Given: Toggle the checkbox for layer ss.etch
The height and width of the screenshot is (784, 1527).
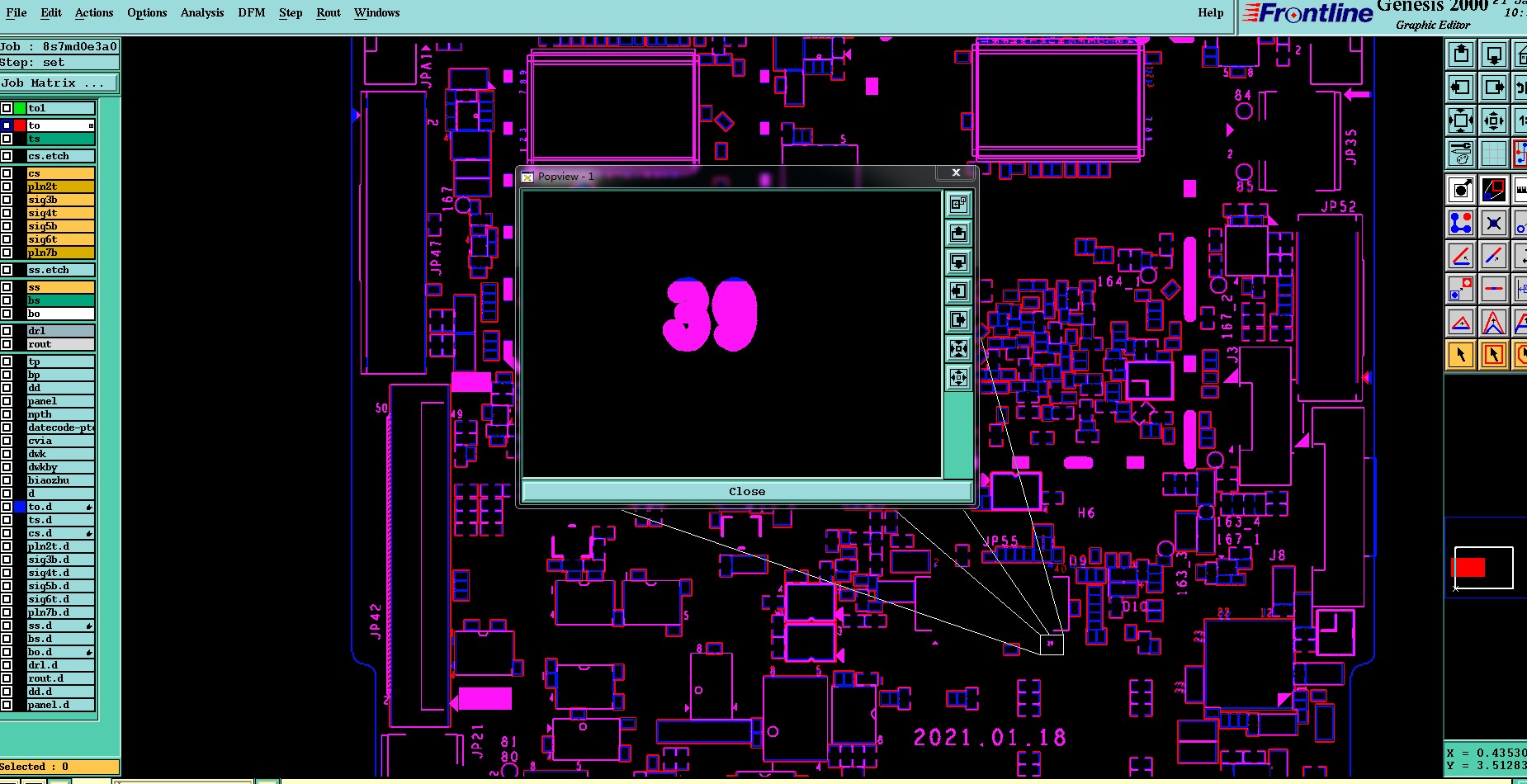Looking at the screenshot, I should tap(7, 270).
